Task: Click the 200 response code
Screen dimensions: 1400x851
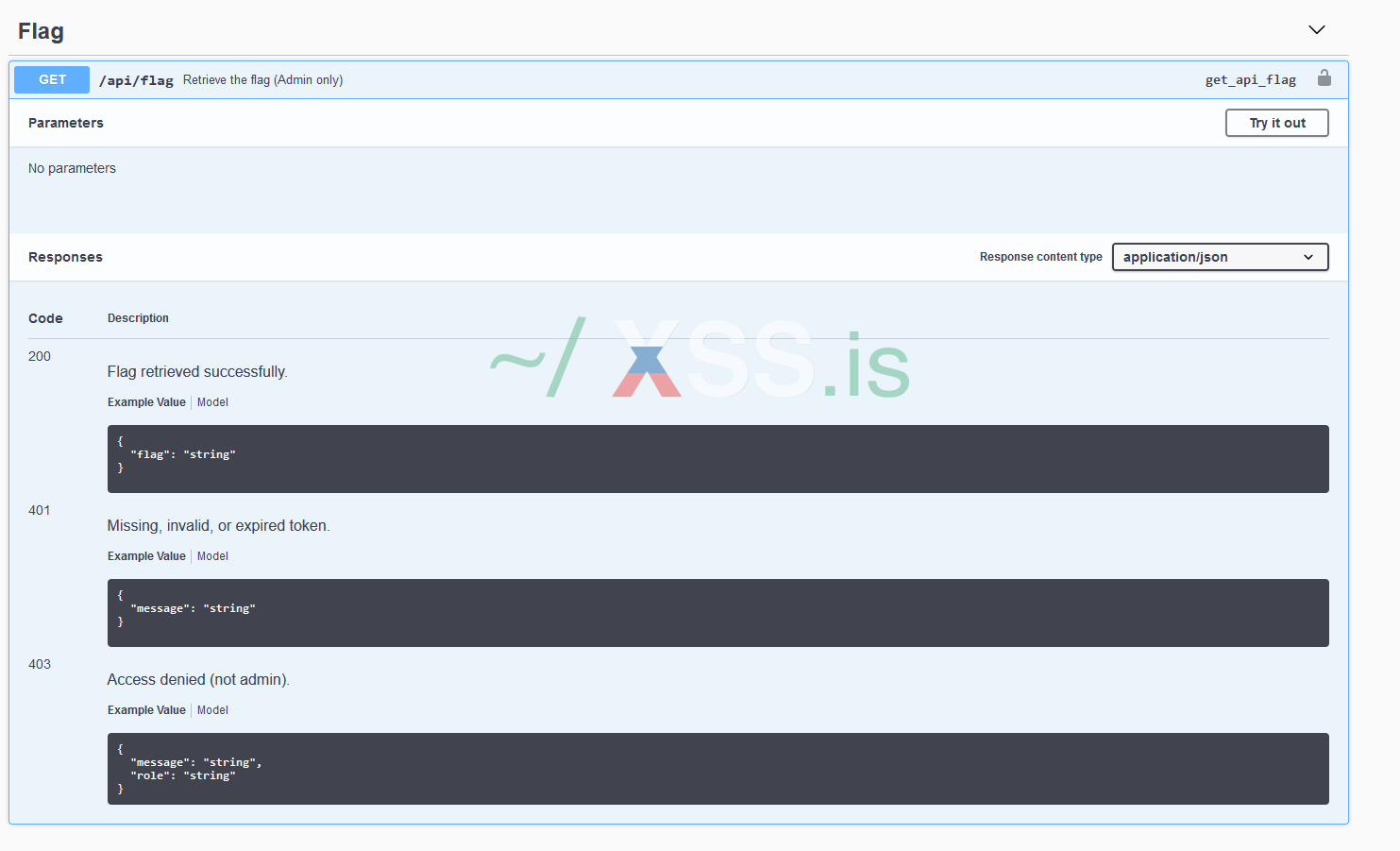Action: click(x=40, y=356)
